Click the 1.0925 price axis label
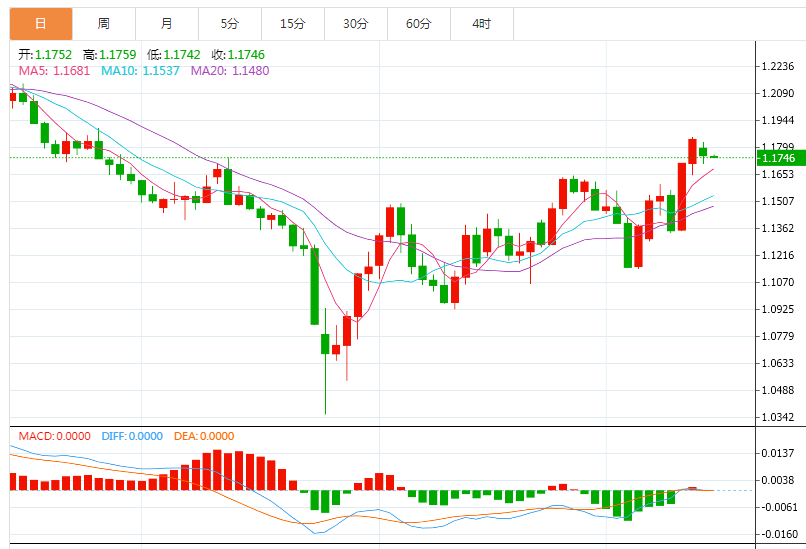The width and height of the screenshot is (806, 549). pos(778,309)
